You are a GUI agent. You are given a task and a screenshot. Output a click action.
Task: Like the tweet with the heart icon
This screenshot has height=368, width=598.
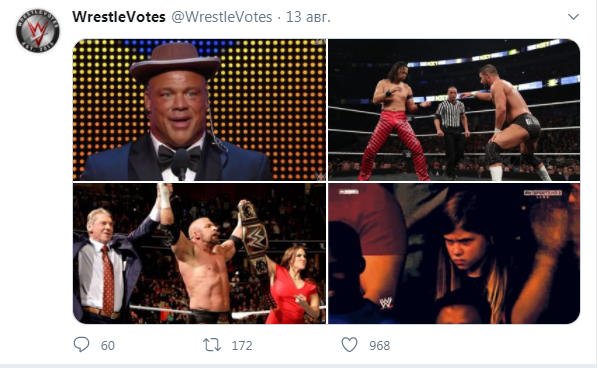pos(349,345)
